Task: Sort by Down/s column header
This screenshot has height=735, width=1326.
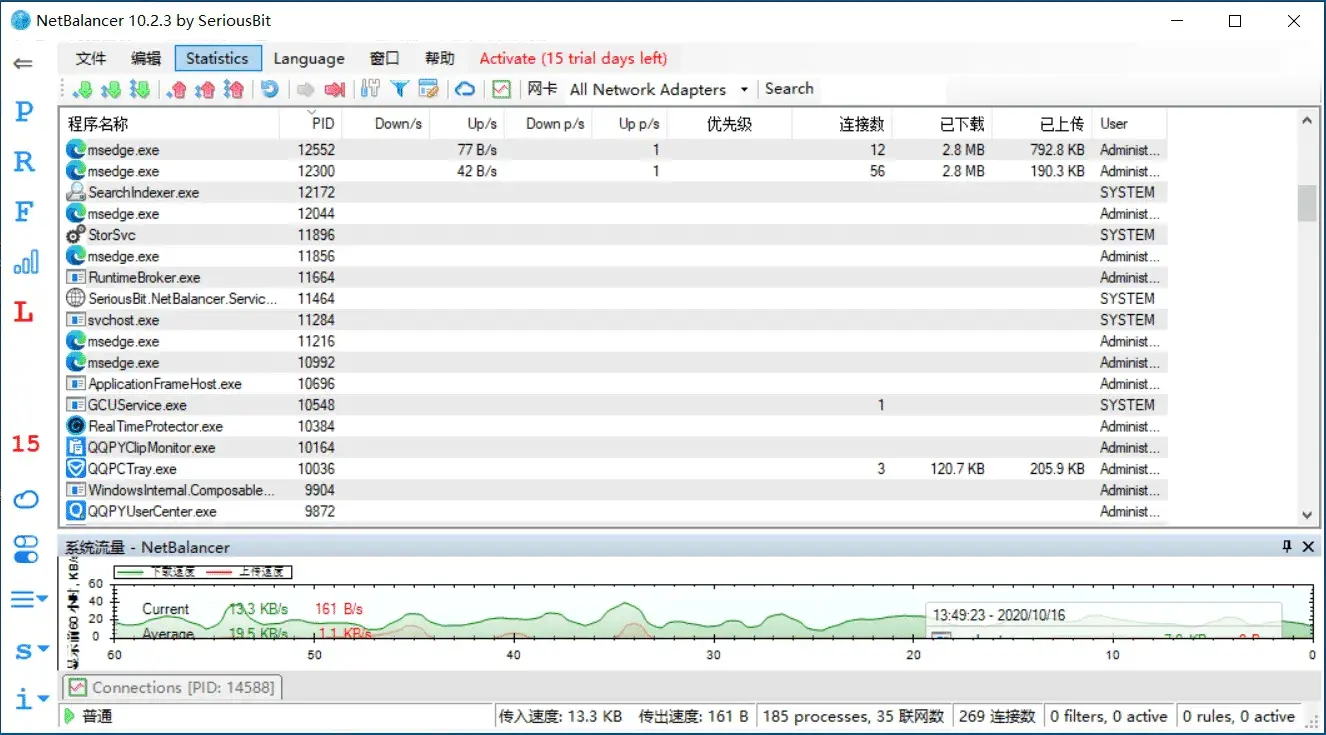Action: tap(386, 124)
